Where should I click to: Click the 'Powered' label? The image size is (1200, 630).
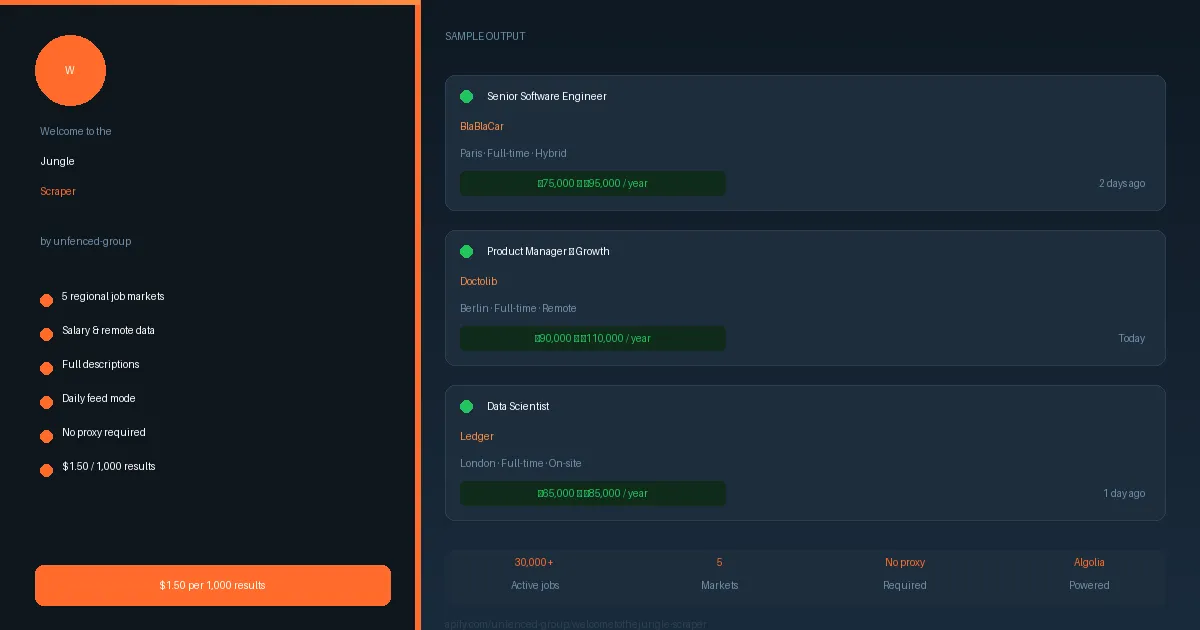[1089, 585]
